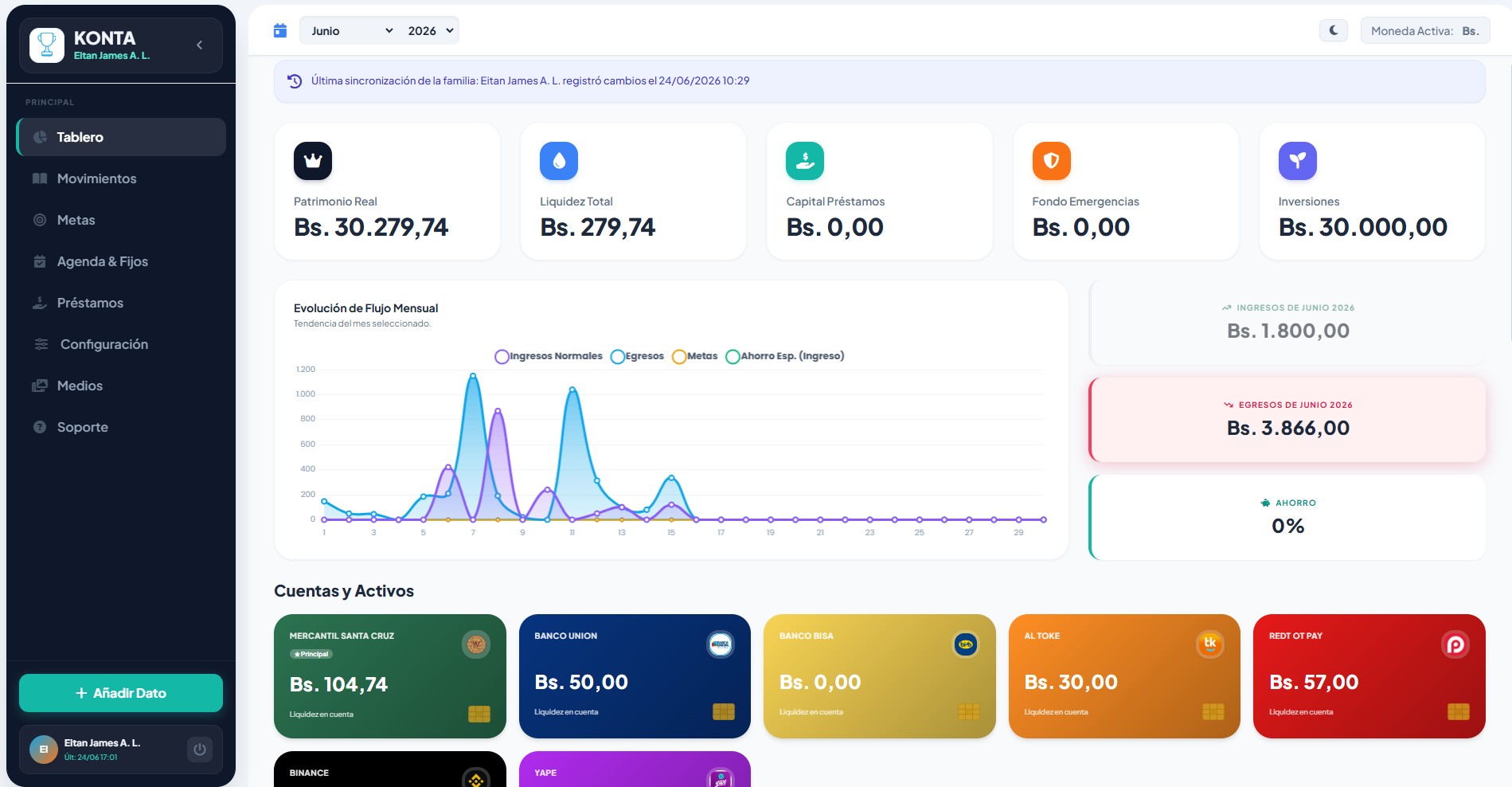Screen dimensions: 1512x787
Task: Toggle dark mode with moon button
Action: click(1334, 30)
